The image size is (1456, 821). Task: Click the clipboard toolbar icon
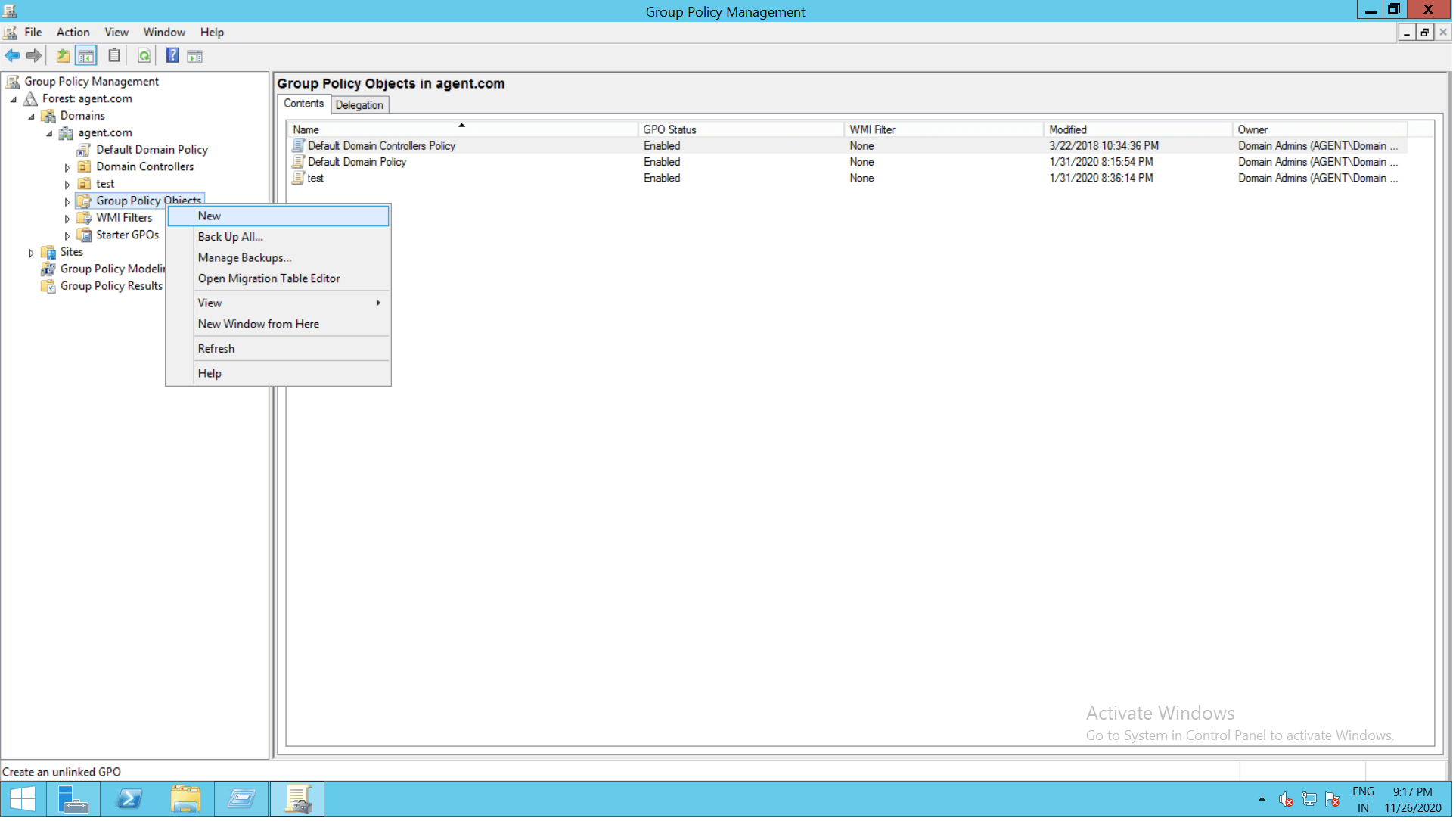(x=114, y=56)
